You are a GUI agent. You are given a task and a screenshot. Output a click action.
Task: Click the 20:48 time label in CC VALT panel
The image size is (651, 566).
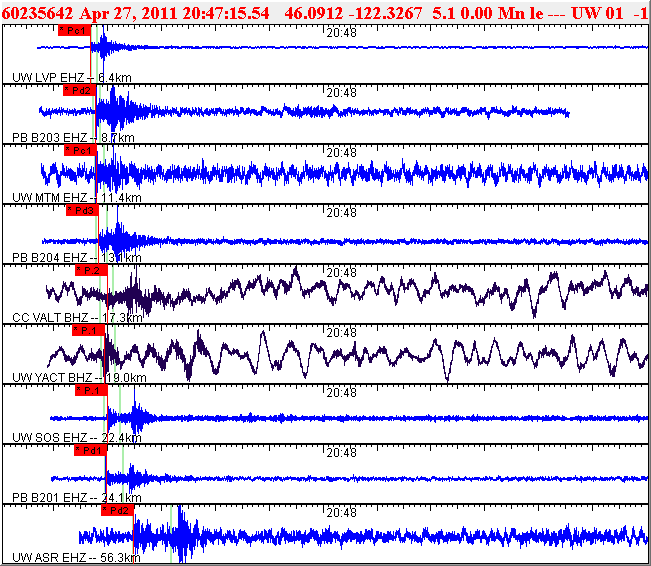pos(341,273)
